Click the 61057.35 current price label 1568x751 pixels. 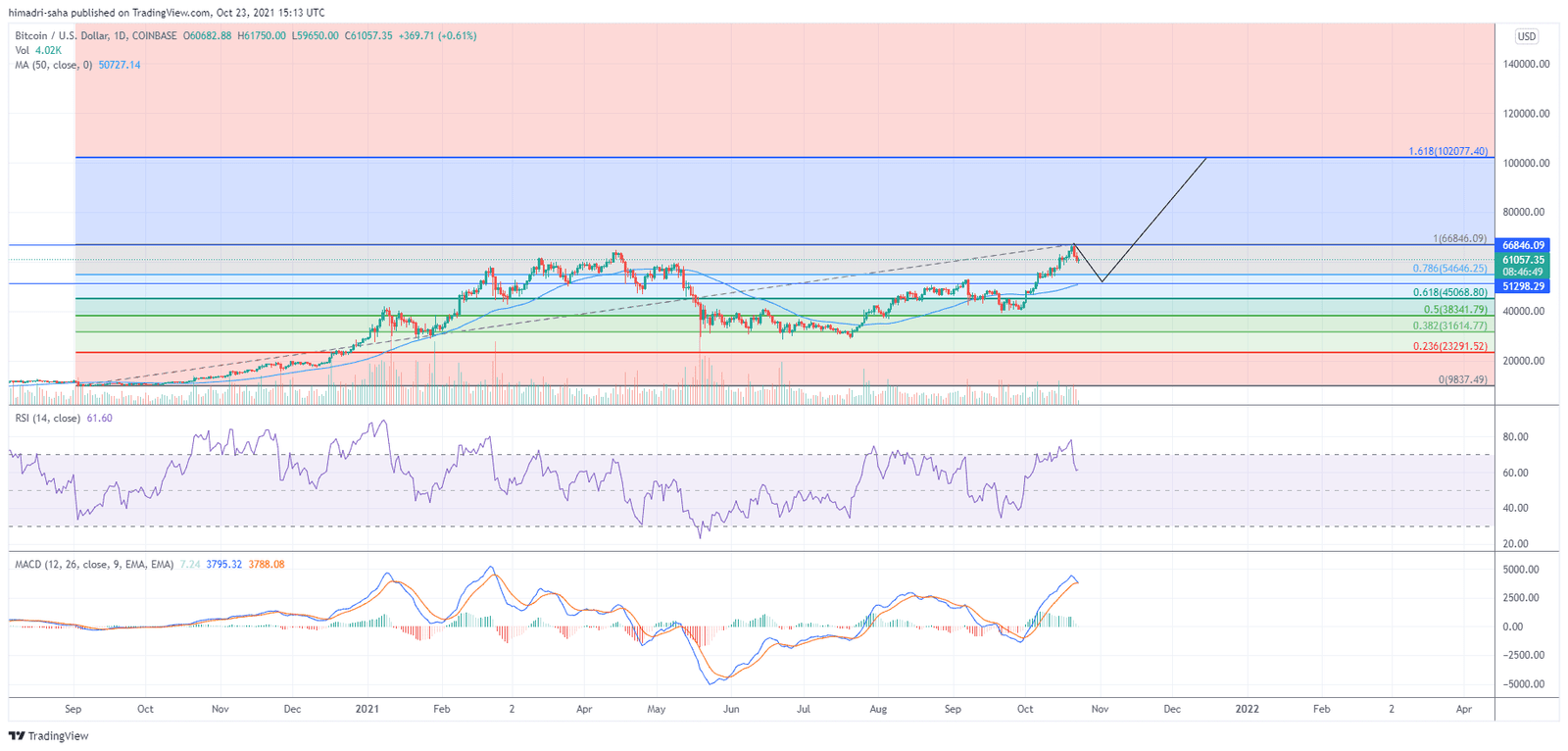click(1523, 260)
